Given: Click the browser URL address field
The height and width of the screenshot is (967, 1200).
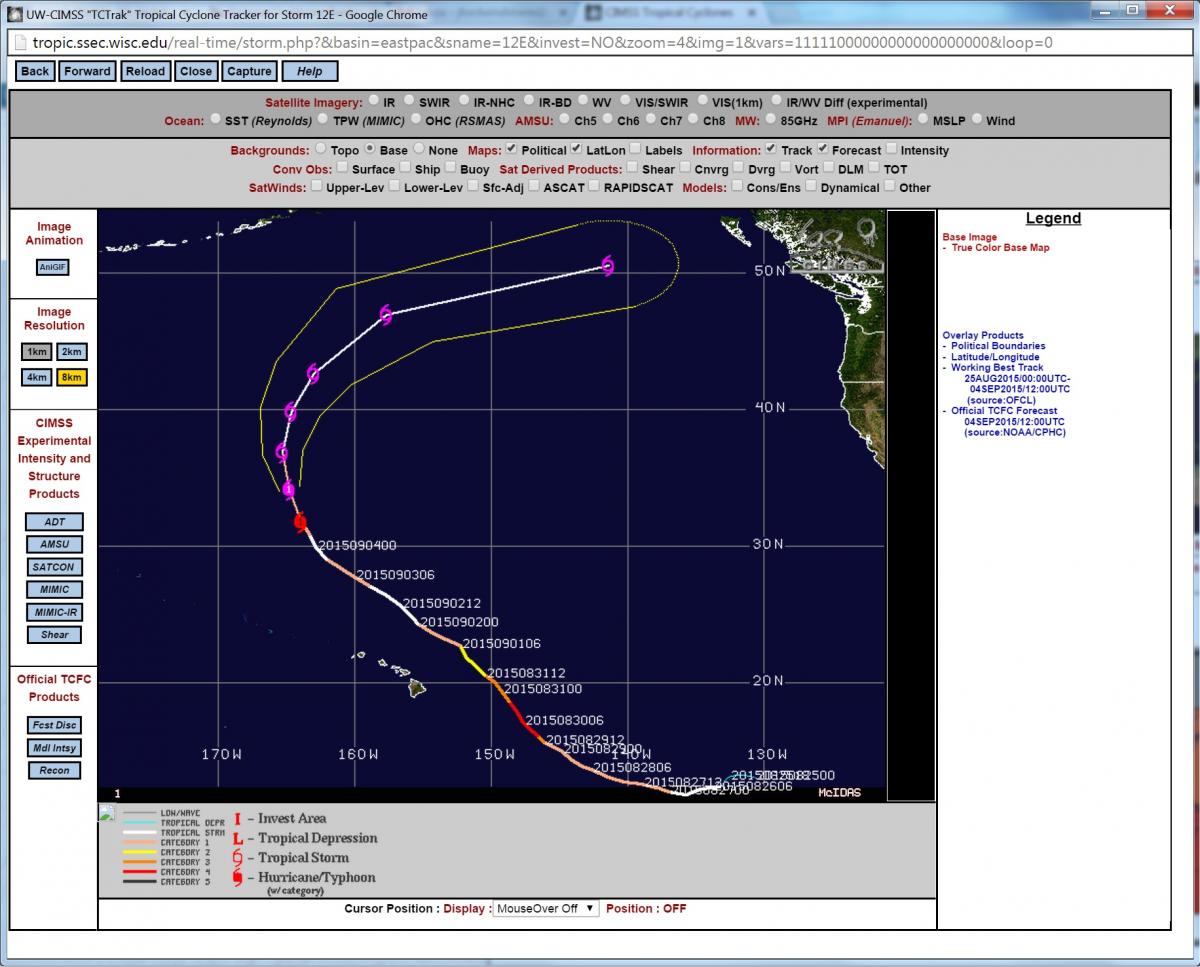Looking at the screenshot, I should tap(601, 43).
